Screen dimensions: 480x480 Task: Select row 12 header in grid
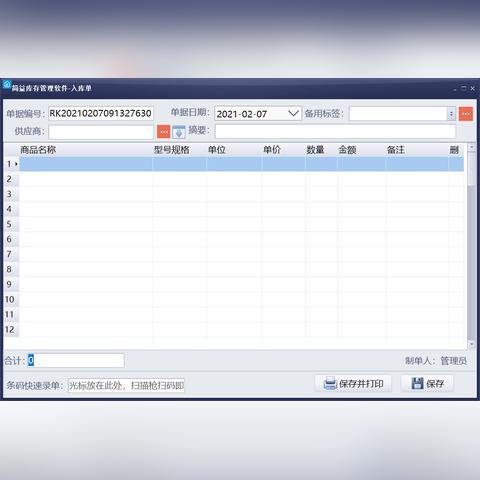pyautogui.click(x=12, y=329)
